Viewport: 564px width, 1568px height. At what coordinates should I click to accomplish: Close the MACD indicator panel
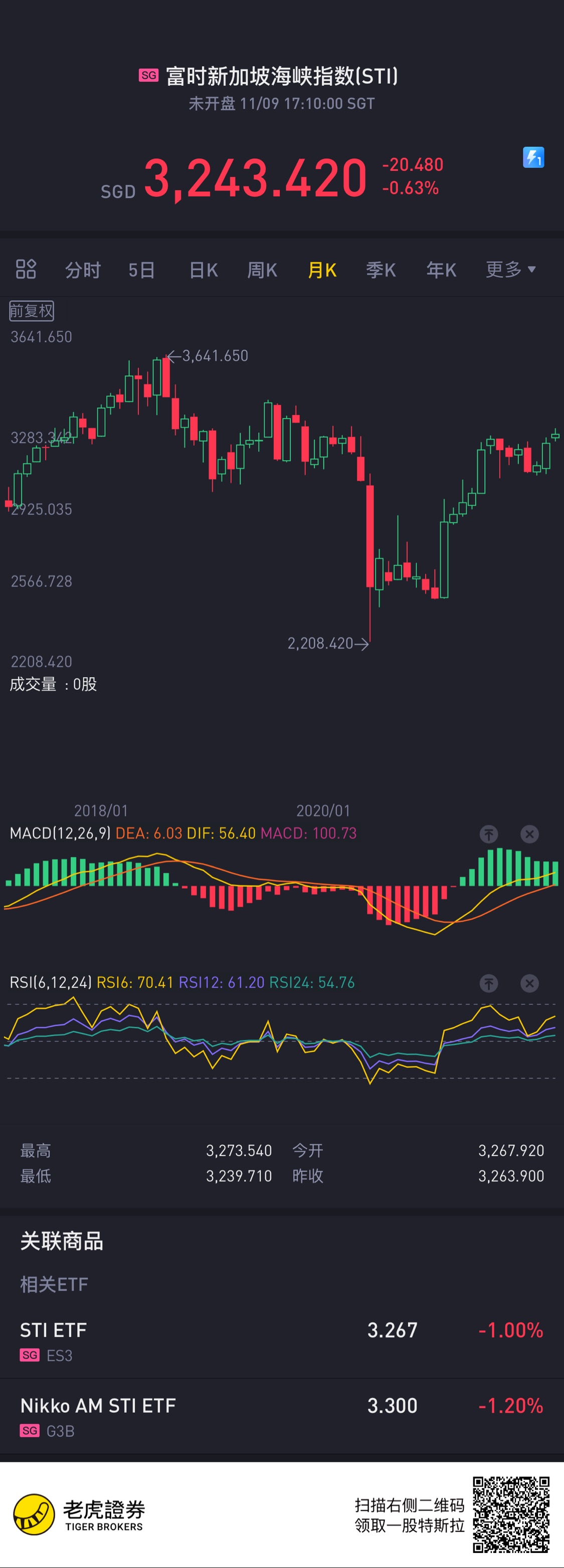(x=529, y=834)
